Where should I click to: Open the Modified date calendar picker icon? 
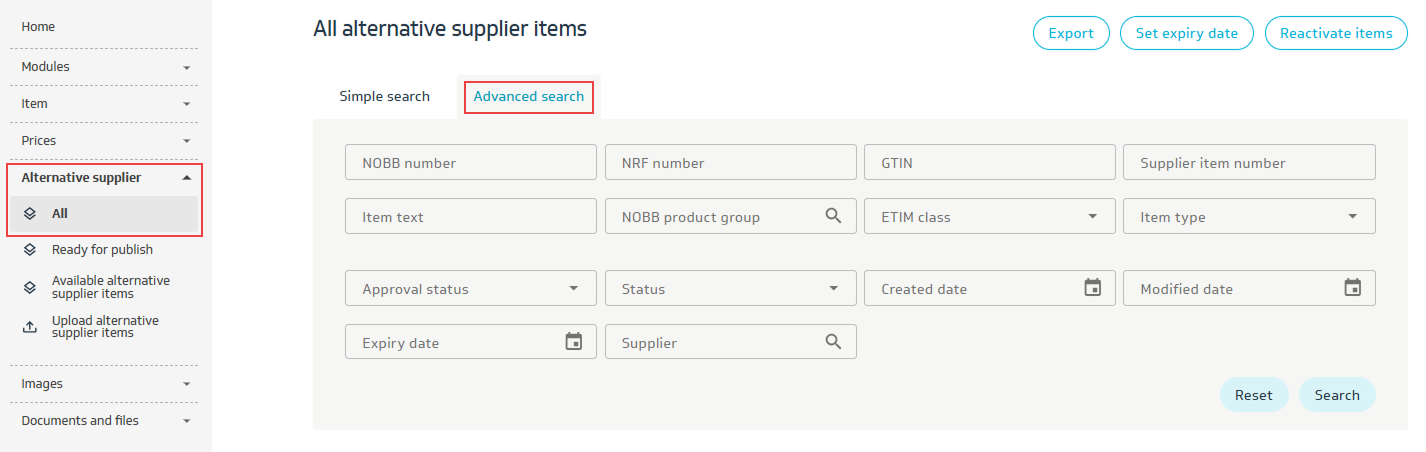pos(1352,288)
